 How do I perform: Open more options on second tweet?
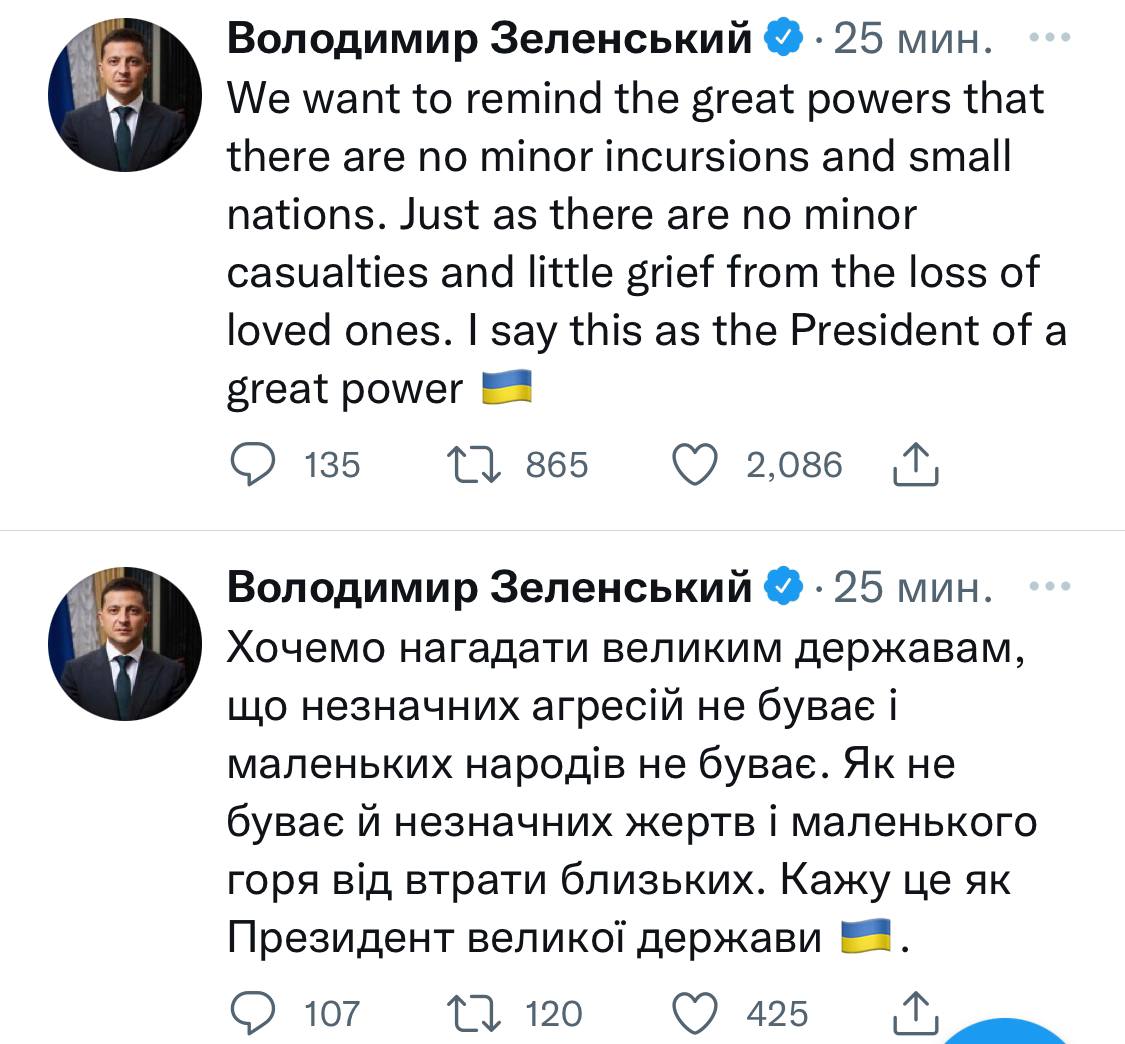[1049, 588]
